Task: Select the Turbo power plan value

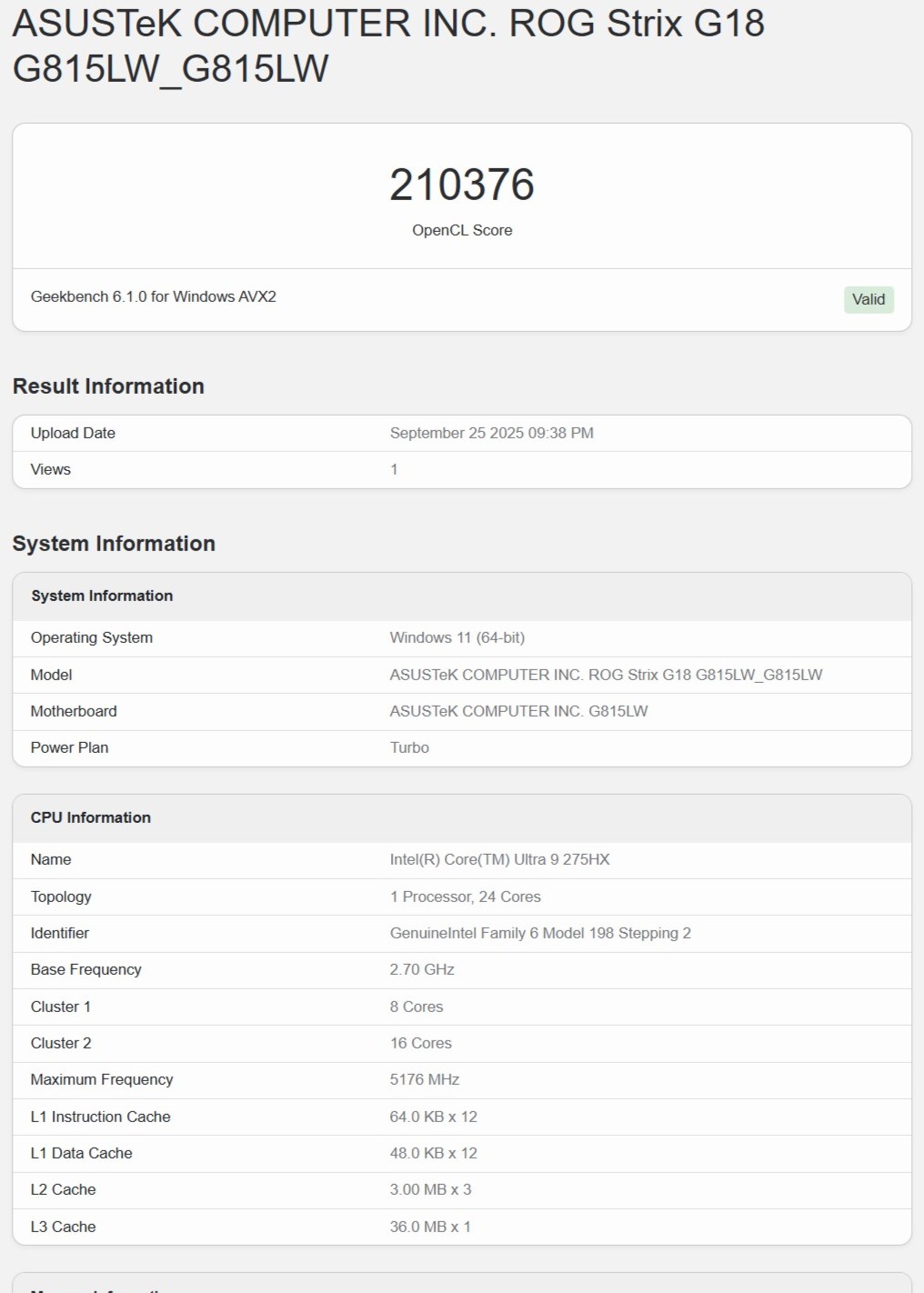Action: click(409, 747)
